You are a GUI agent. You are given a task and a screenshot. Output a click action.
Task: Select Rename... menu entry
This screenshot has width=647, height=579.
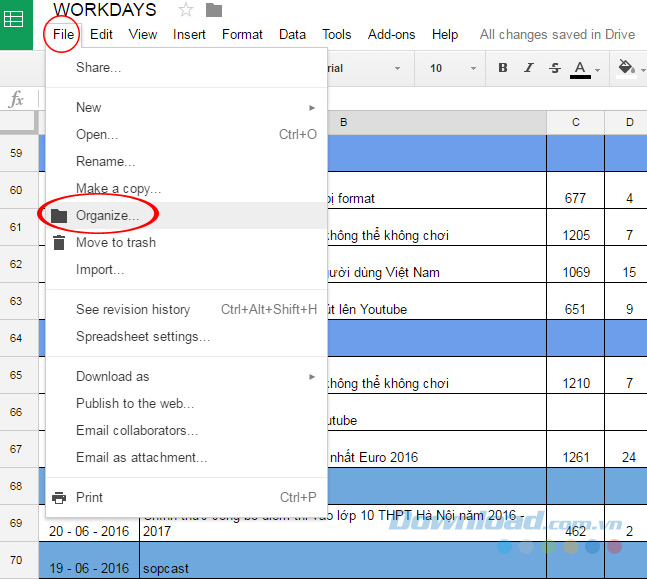pos(187,161)
